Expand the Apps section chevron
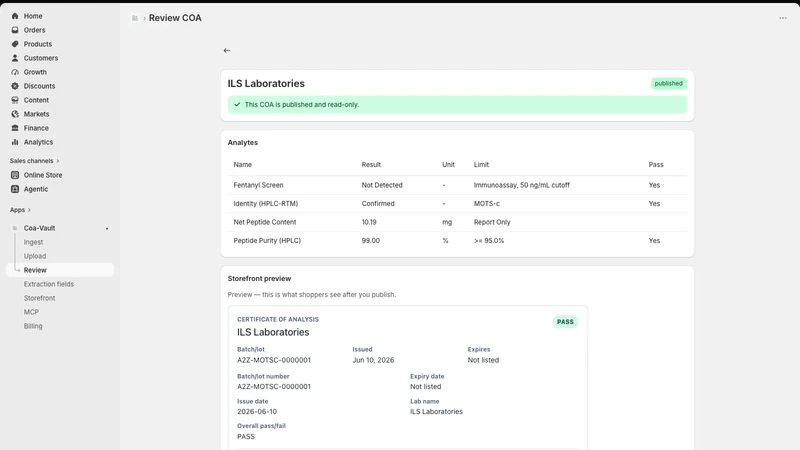 (x=29, y=210)
